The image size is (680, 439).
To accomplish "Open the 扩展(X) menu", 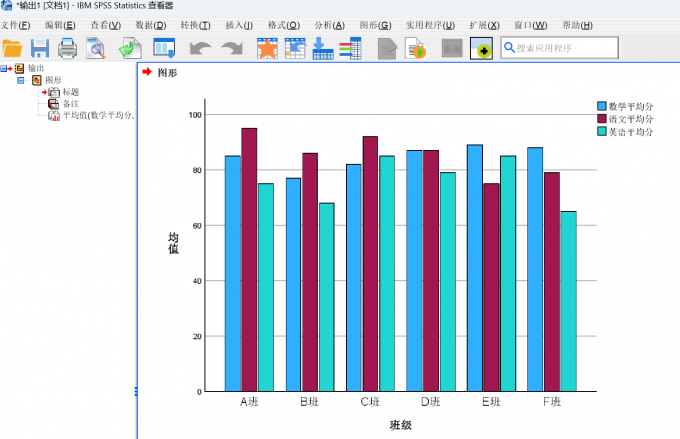I will click(484, 25).
